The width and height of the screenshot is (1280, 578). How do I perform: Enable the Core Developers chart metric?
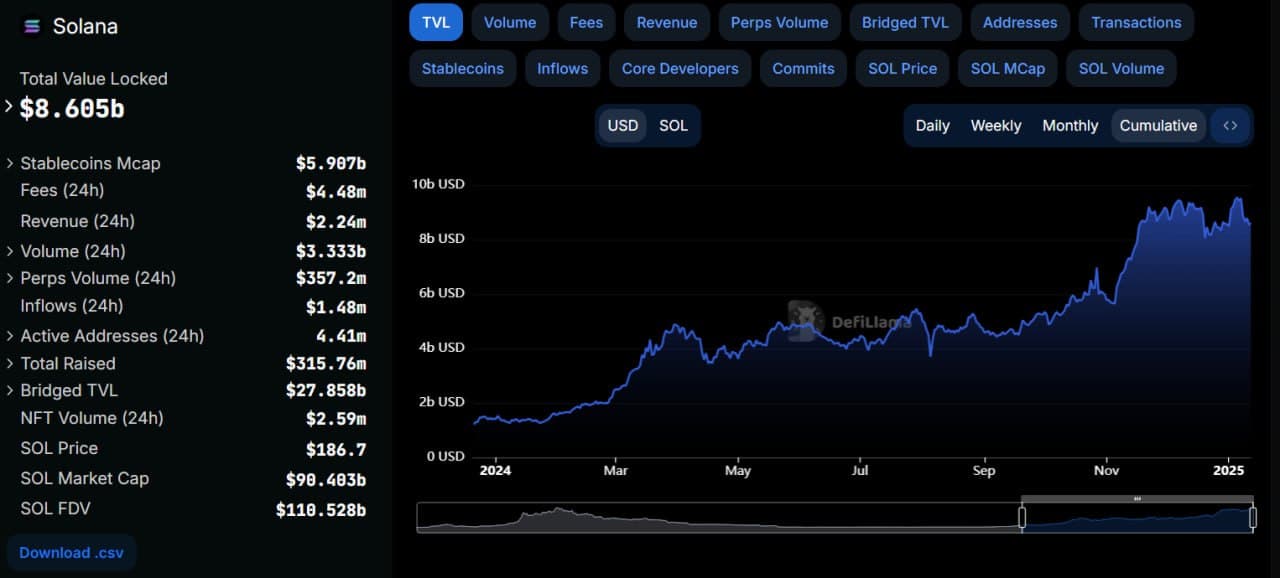[x=680, y=68]
